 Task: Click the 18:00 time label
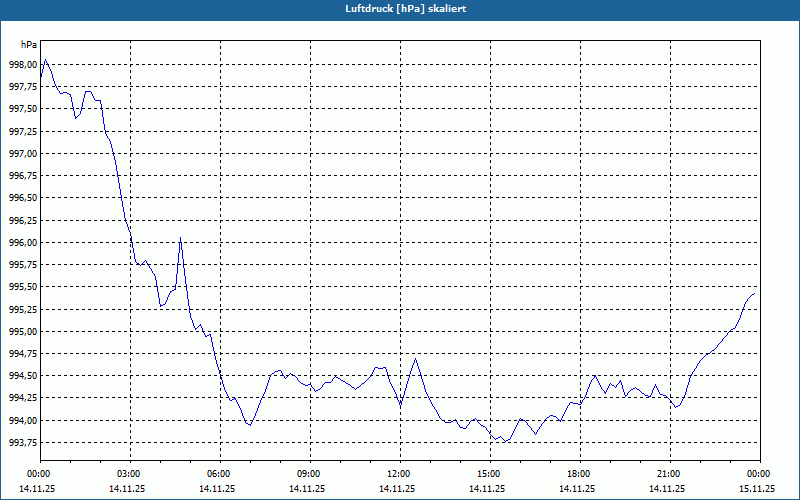578,474
